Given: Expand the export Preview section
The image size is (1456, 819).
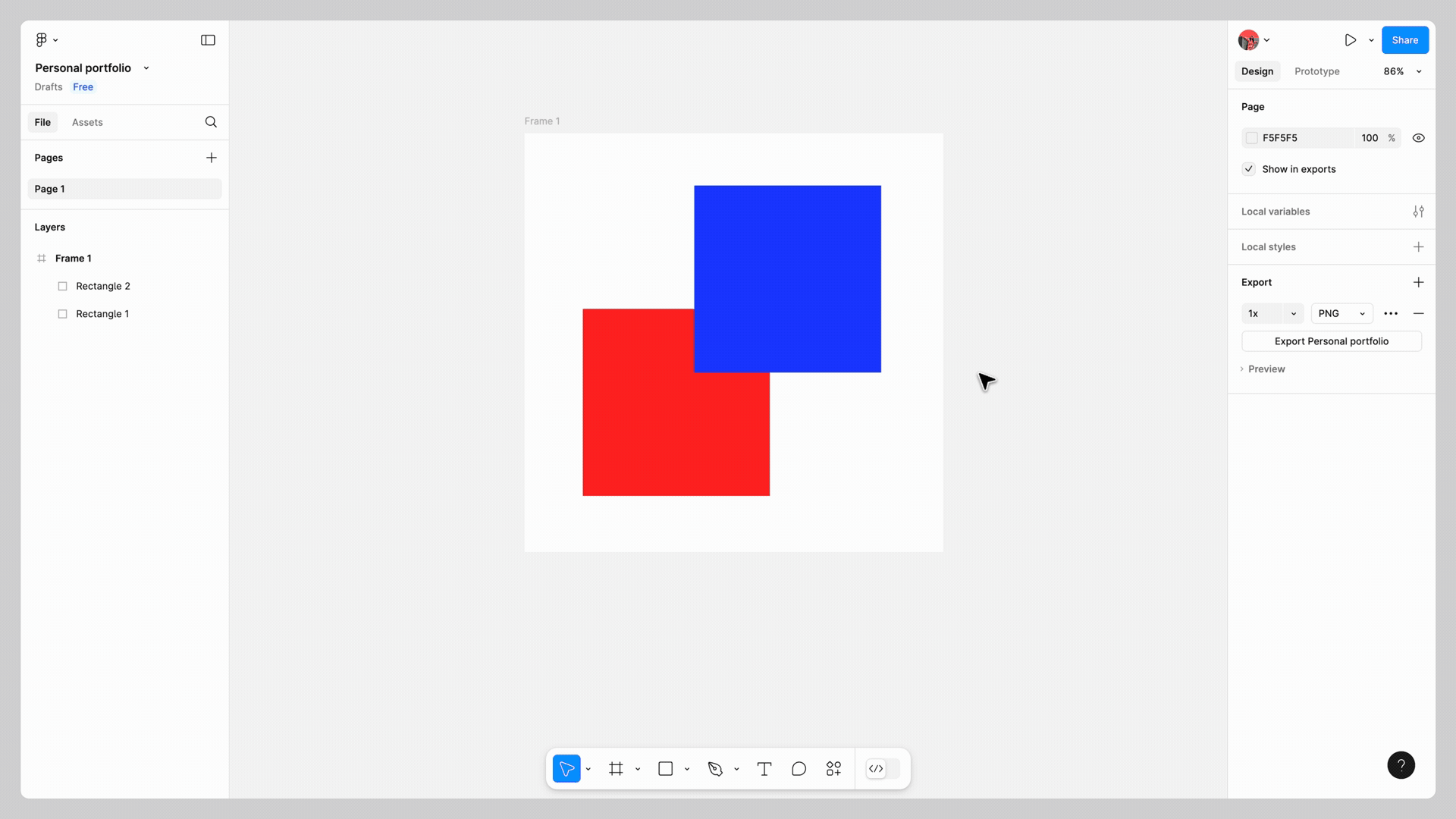Looking at the screenshot, I should tap(1264, 369).
